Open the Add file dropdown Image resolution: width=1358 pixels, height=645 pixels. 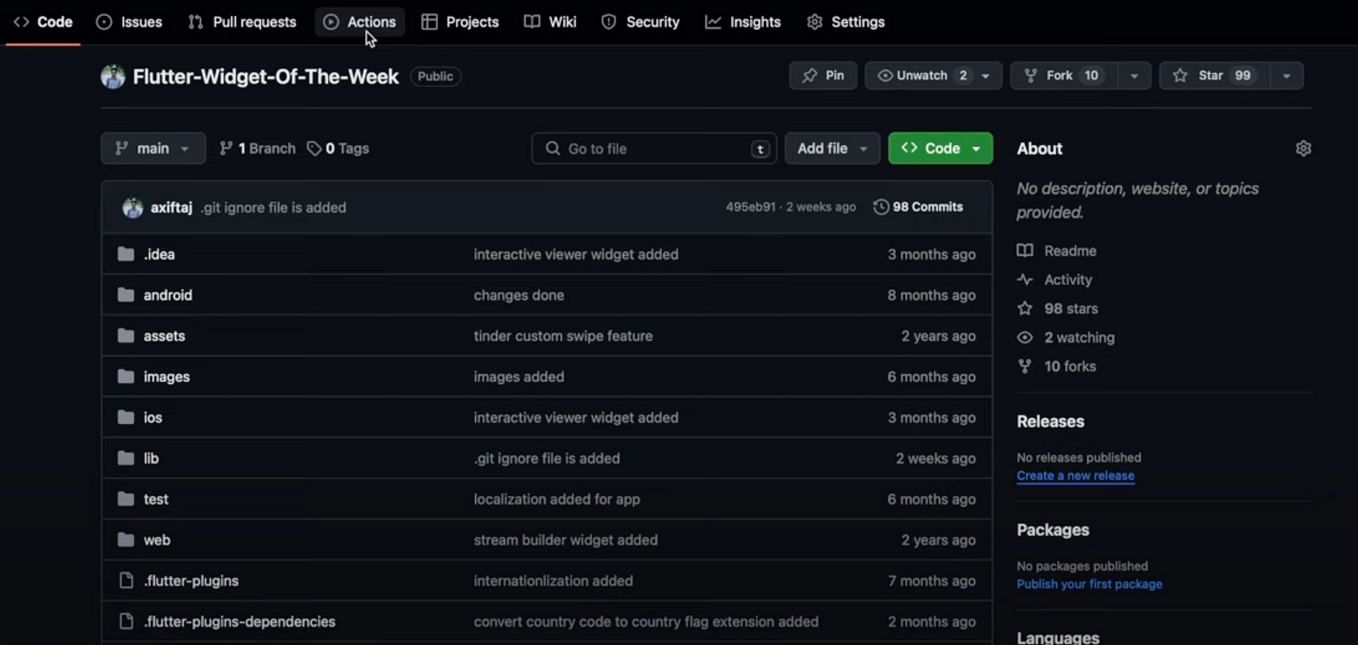(832, 148)
